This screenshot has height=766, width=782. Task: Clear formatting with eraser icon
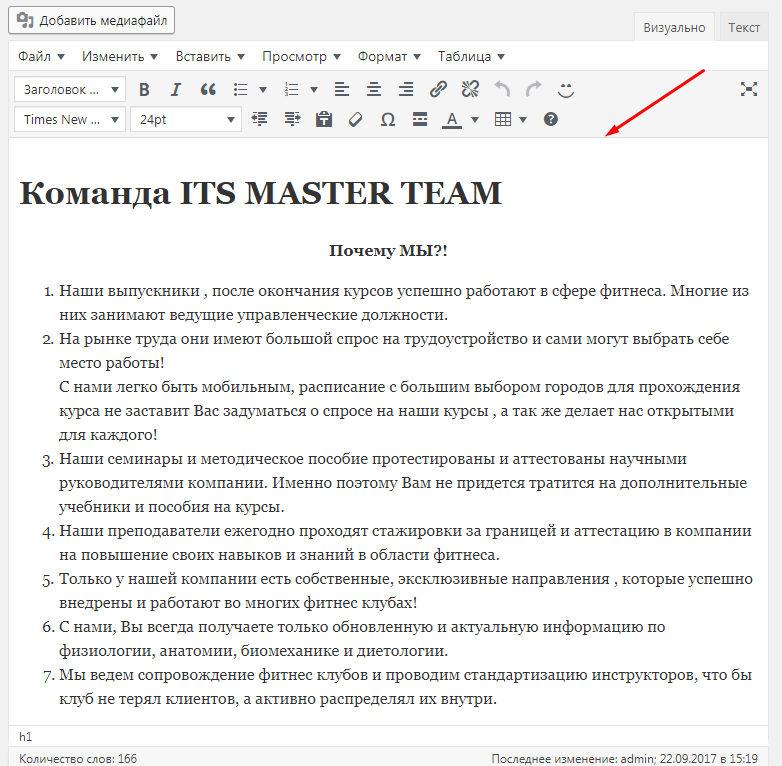356,119
